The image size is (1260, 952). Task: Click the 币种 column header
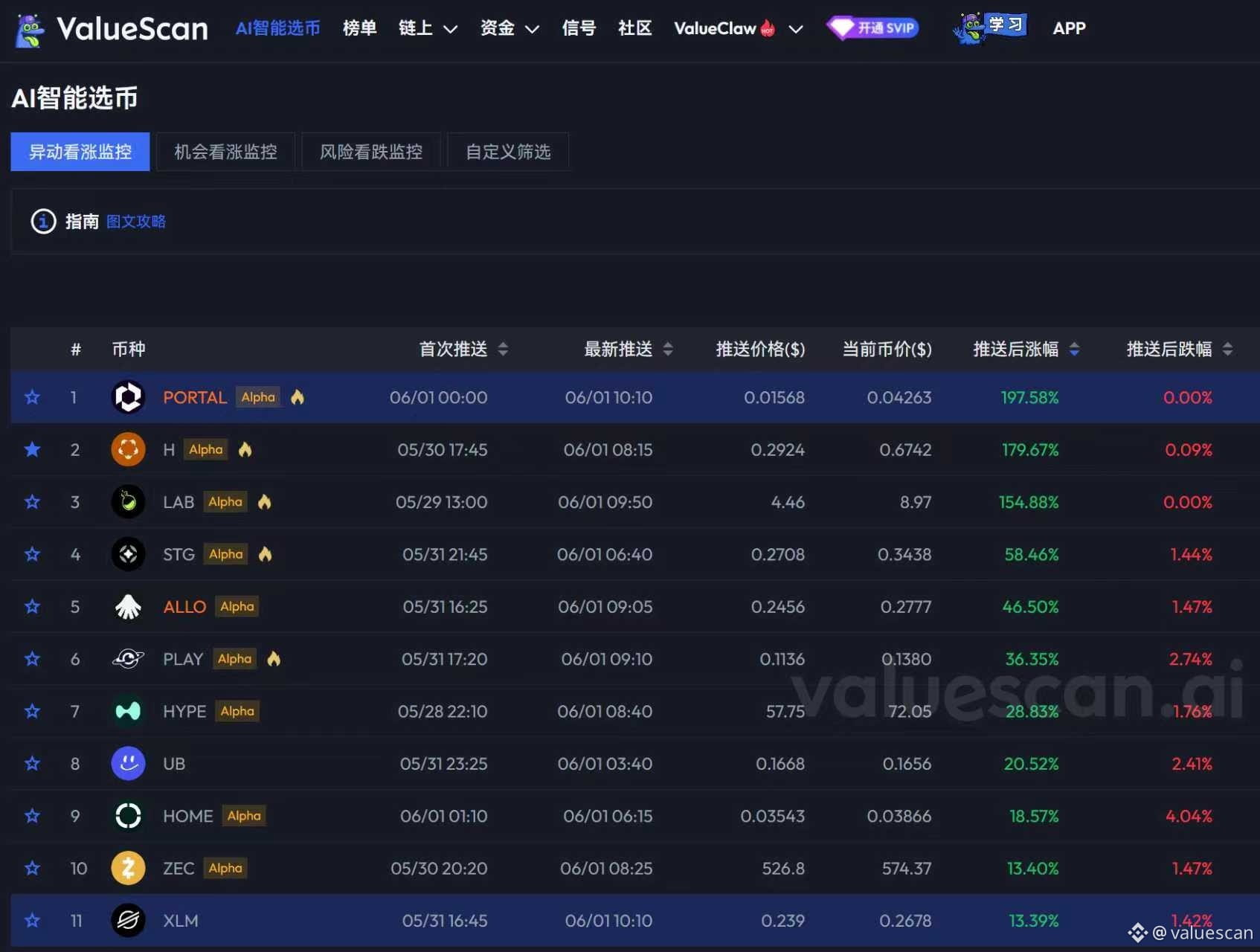129,349
